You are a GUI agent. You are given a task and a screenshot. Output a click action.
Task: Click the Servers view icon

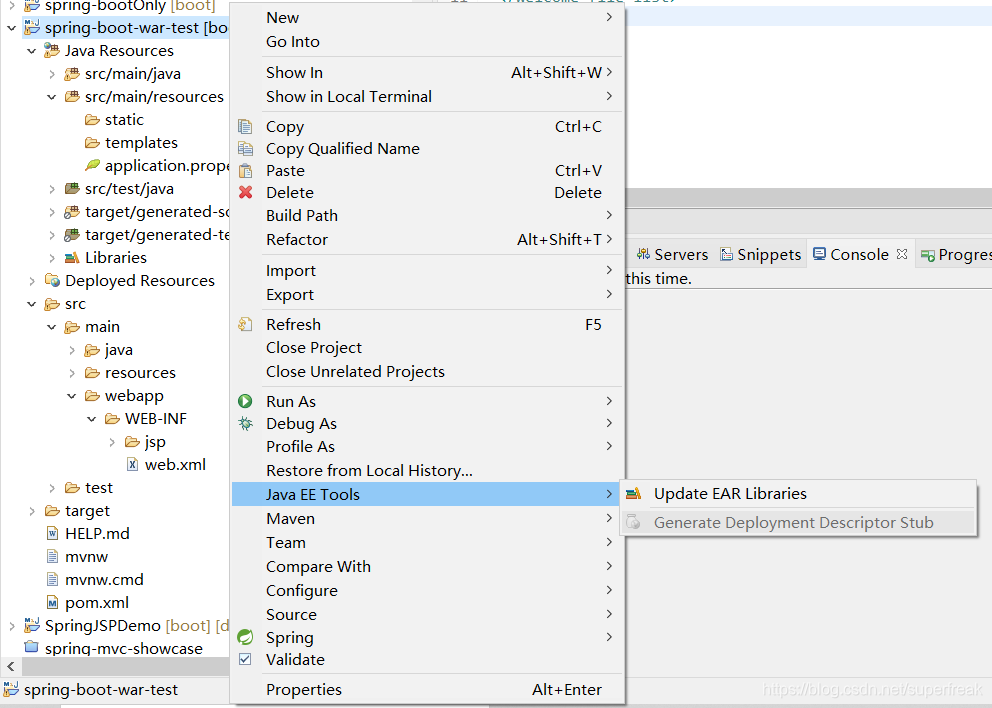[x=643, y=254]
